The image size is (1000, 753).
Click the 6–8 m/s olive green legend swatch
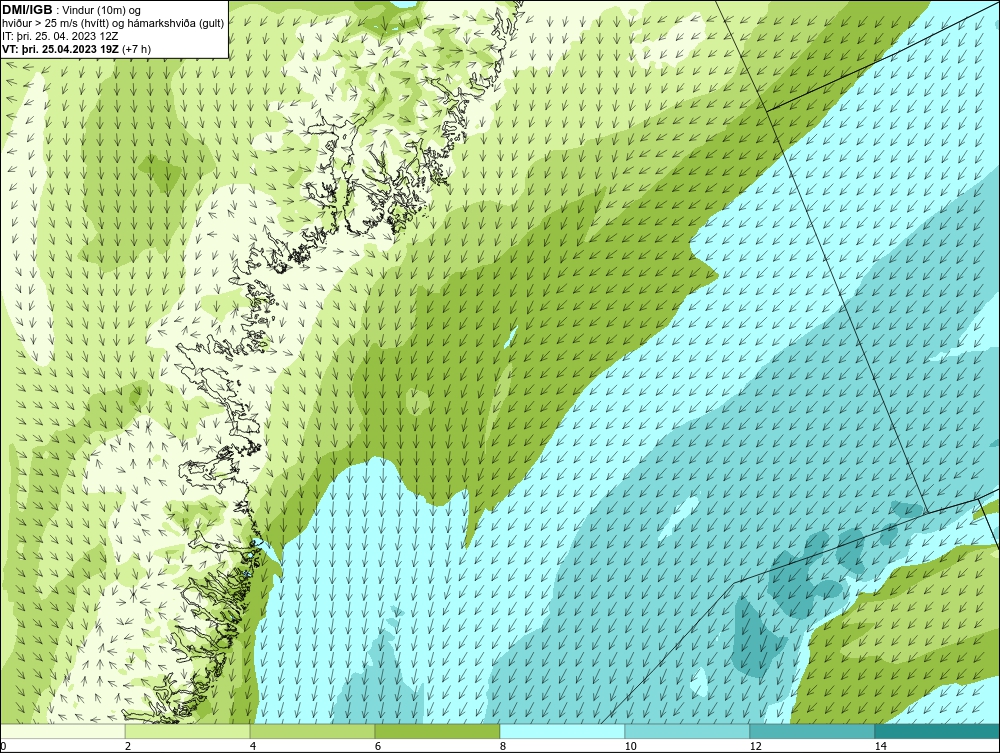tap(438, 731)
